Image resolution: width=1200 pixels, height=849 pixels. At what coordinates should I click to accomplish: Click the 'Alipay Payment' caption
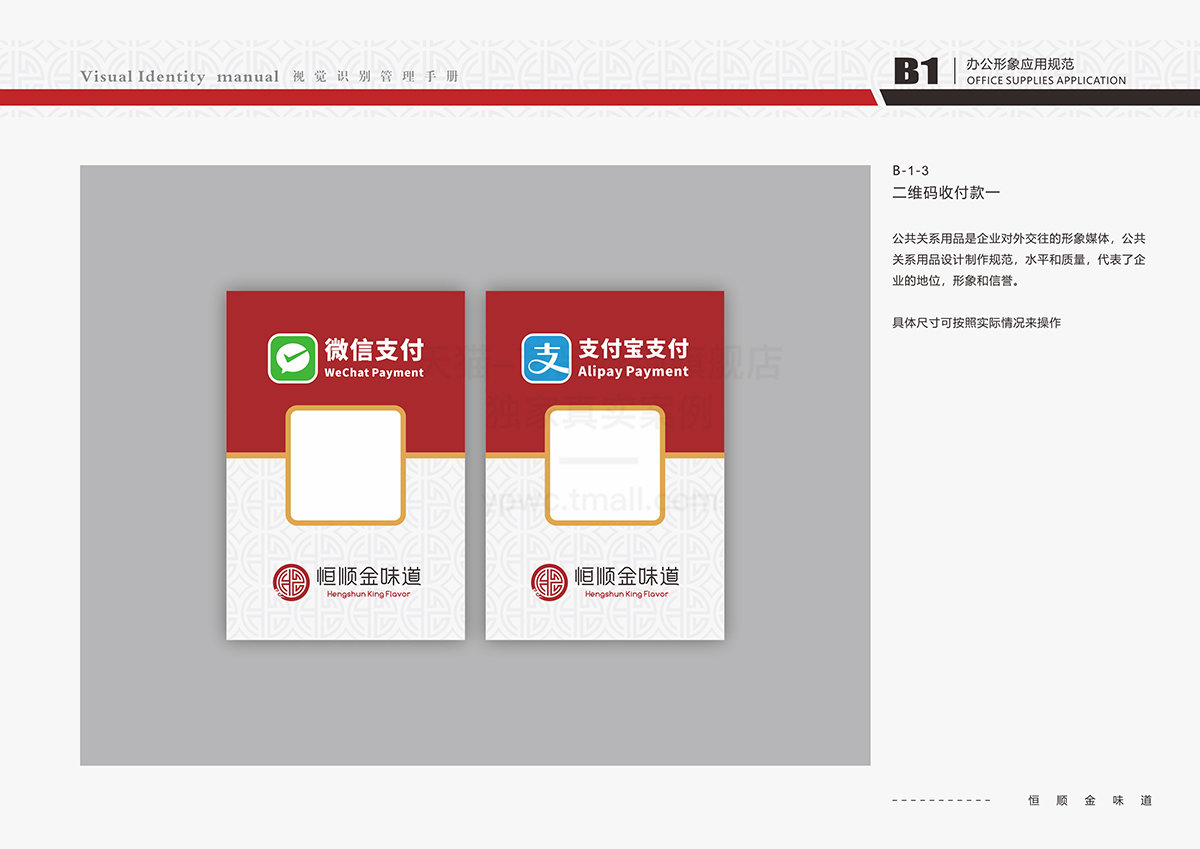coord(634,372)
